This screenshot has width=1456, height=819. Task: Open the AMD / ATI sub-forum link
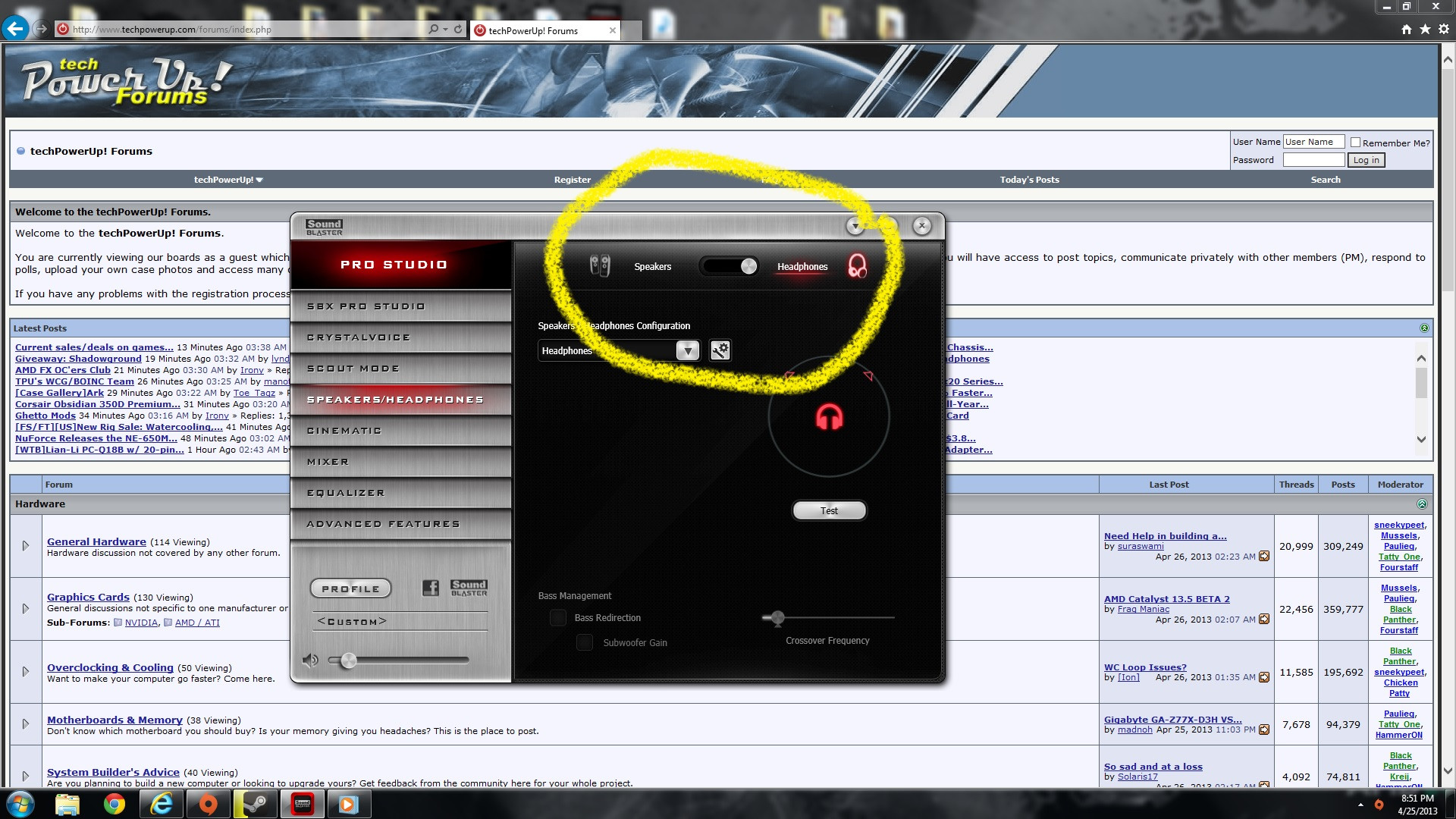click(x=197, y=623)
